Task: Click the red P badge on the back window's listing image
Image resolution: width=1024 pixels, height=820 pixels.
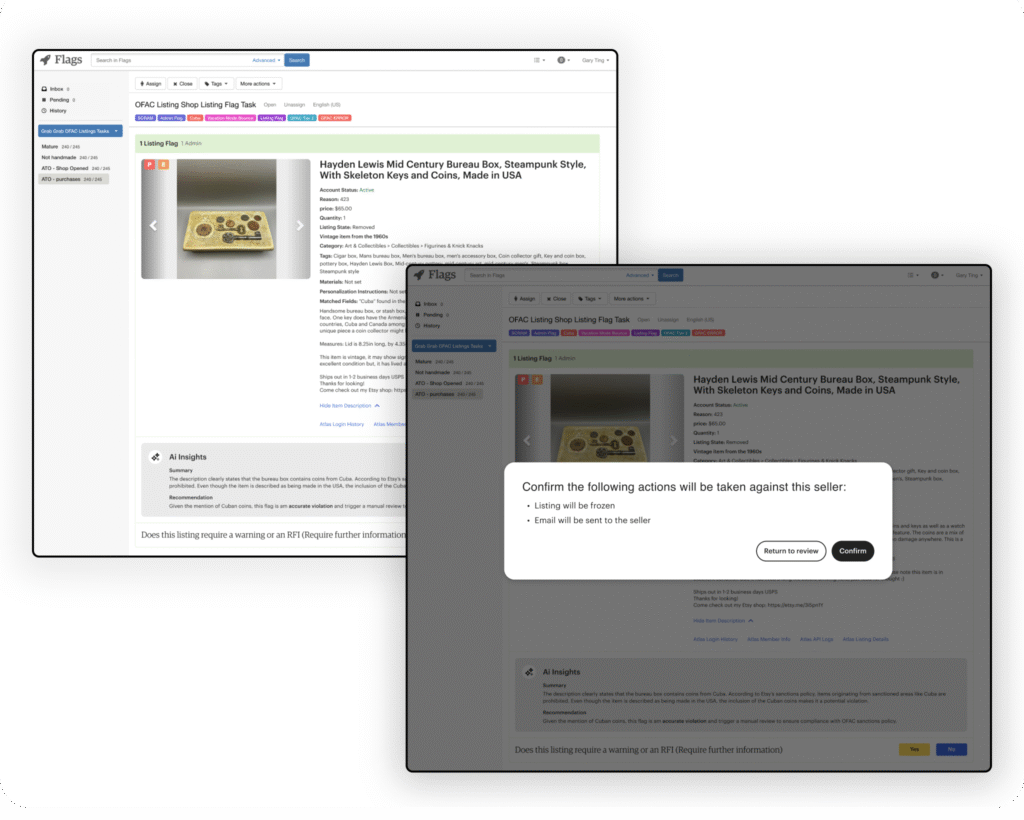Action: (x=149, y=165)
